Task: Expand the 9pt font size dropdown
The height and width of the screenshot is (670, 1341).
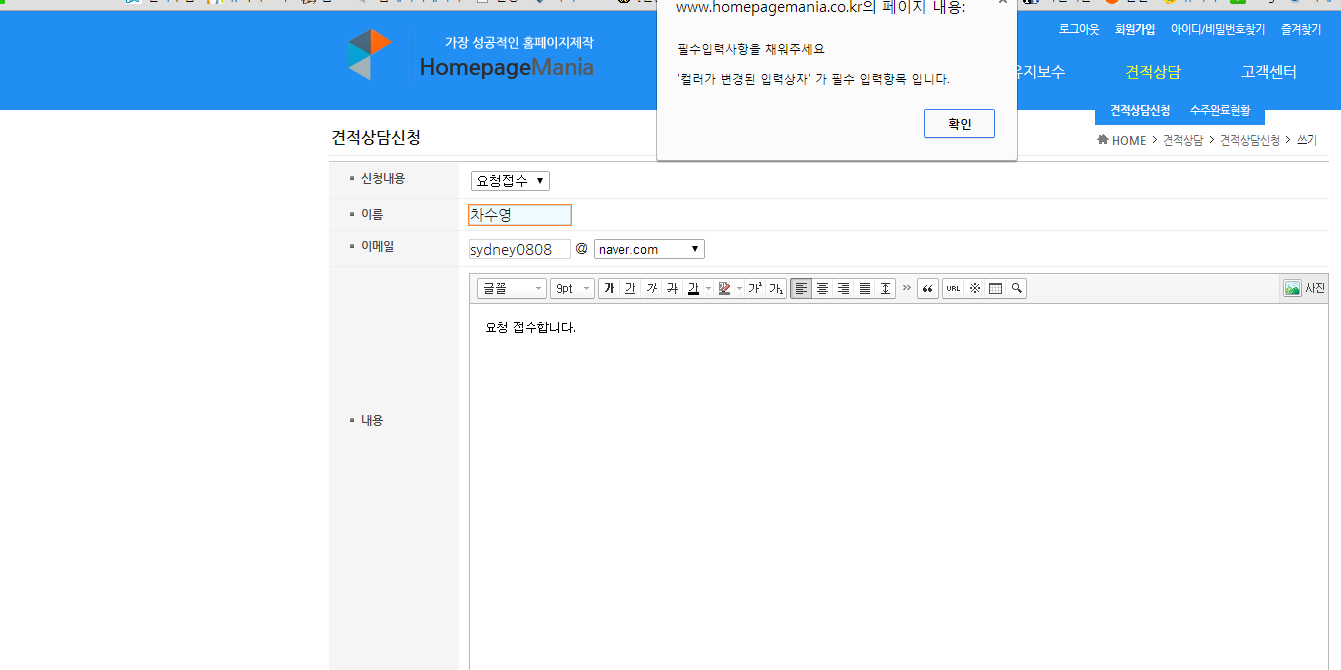Action: coord(572,289)
